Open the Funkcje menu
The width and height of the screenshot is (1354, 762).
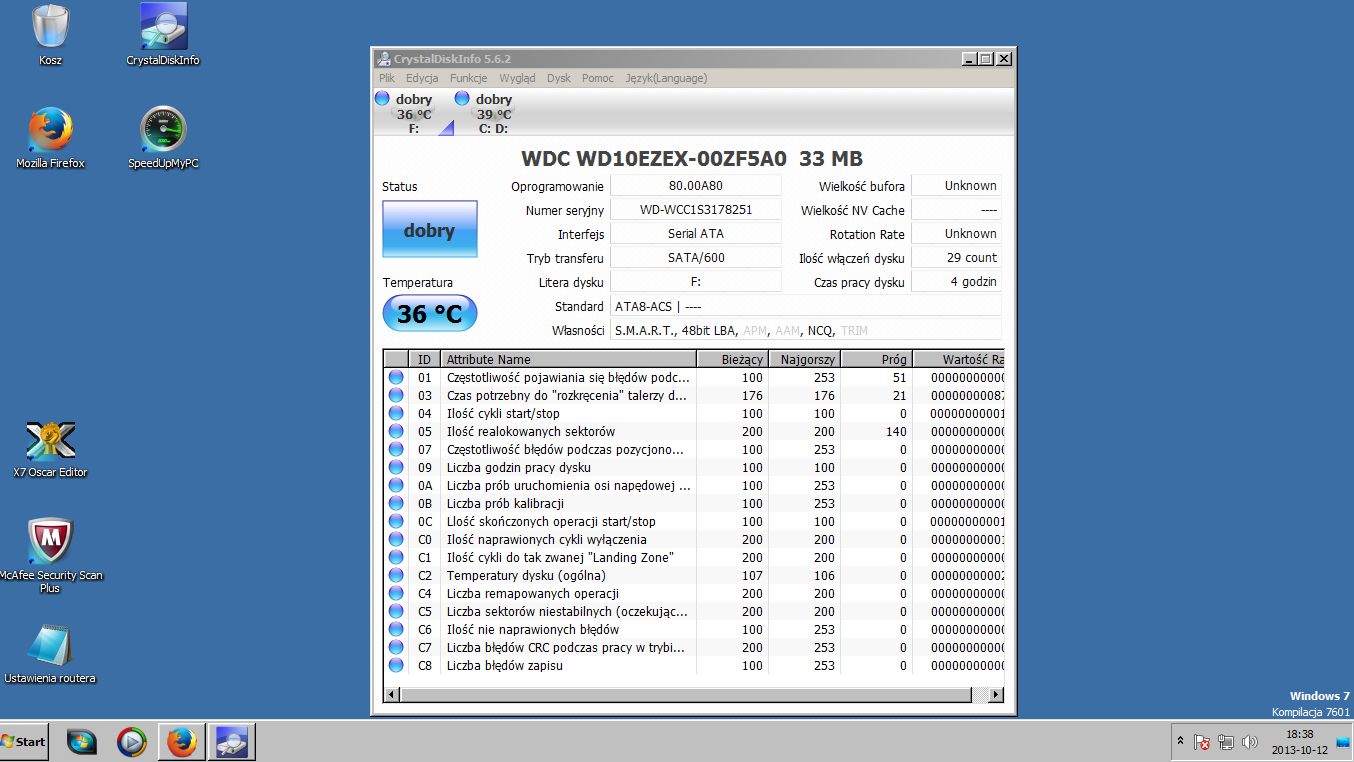[469, 78]
